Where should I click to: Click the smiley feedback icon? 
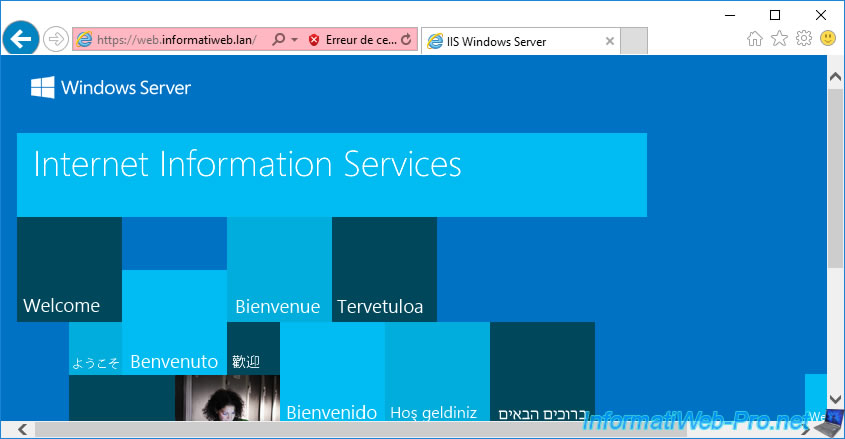pos(828,38)
